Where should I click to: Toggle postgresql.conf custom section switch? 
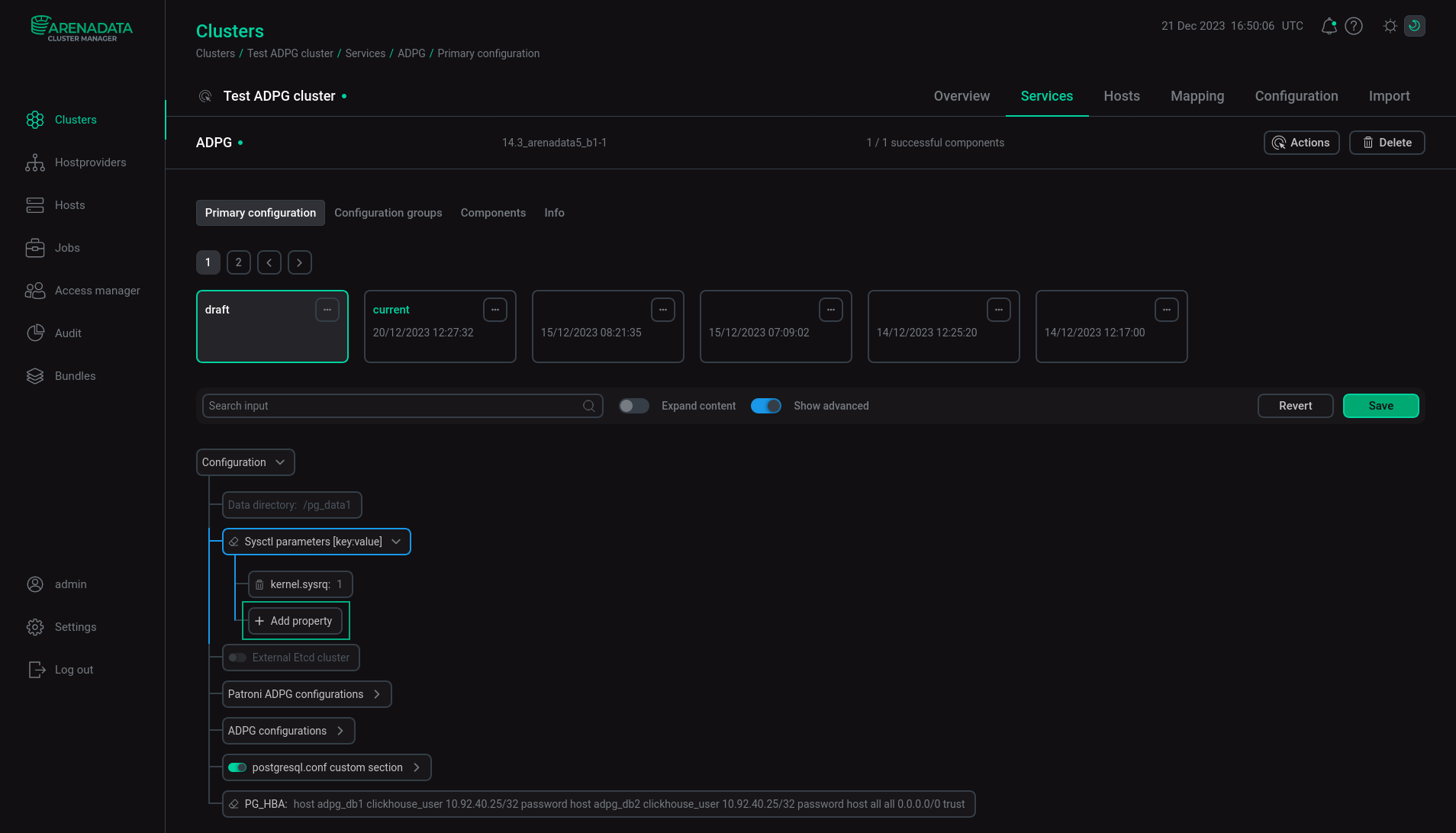237,767
